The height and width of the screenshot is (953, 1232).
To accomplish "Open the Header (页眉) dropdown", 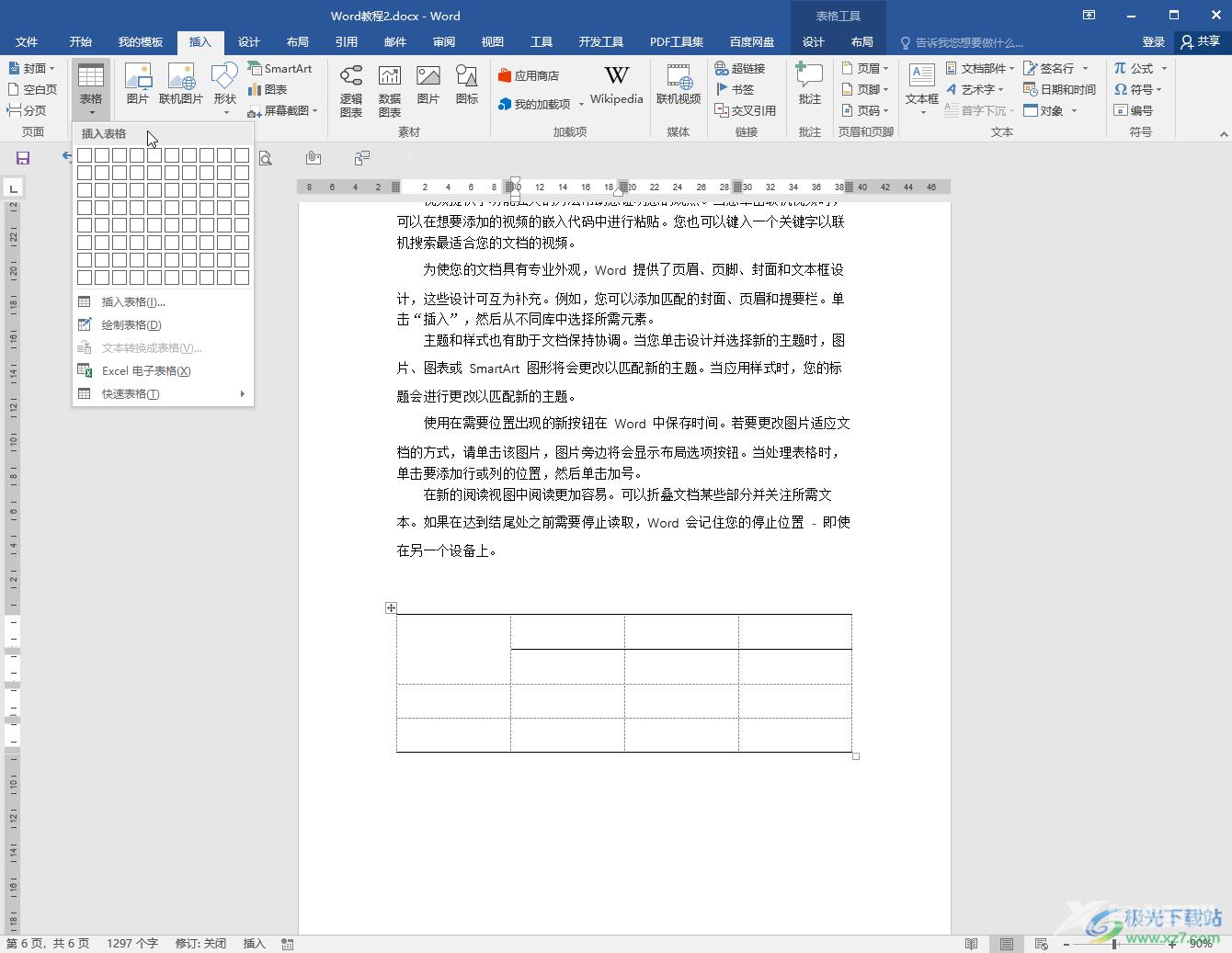I will [865, 68].
